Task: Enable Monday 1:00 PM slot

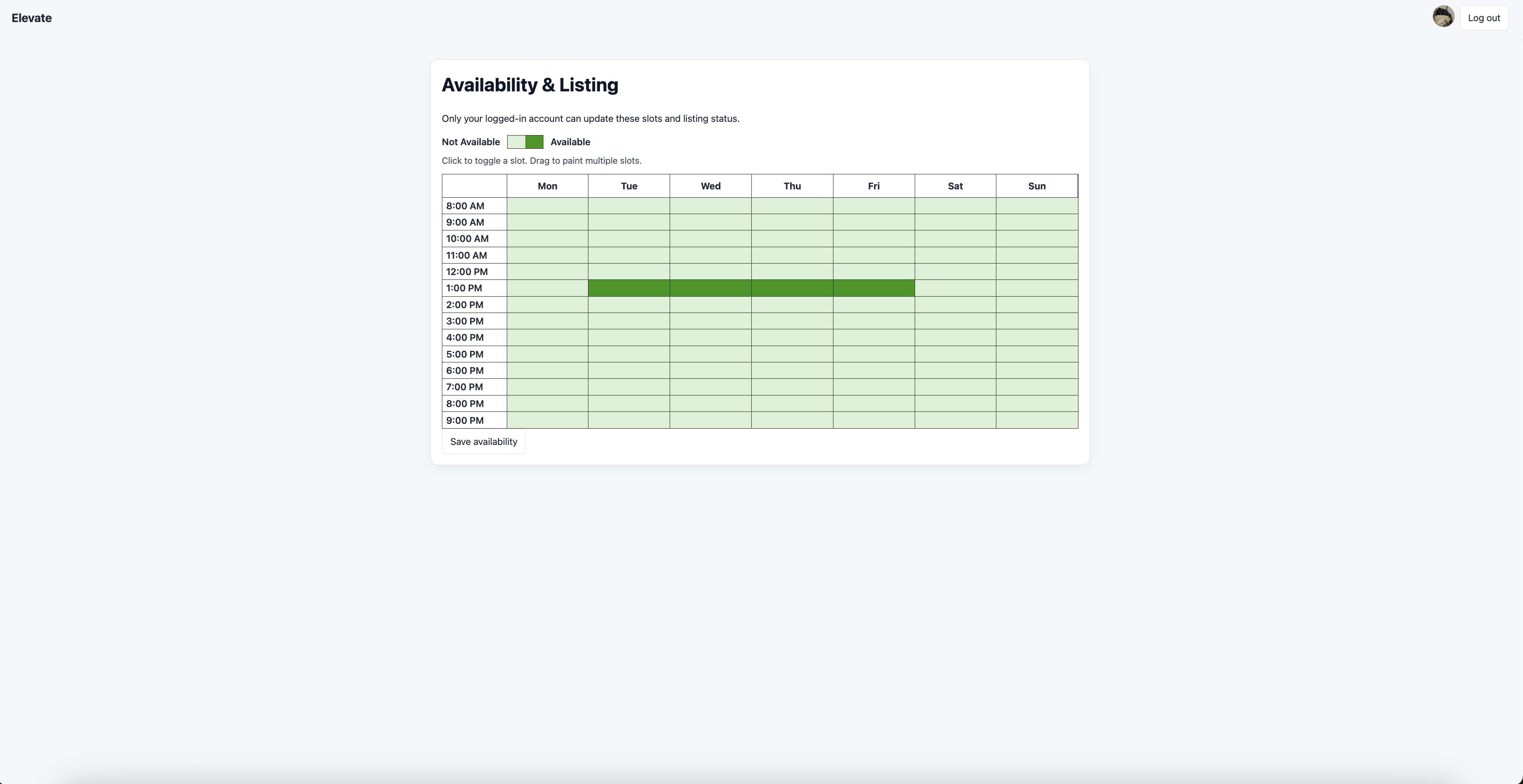Action: point(547,288)
